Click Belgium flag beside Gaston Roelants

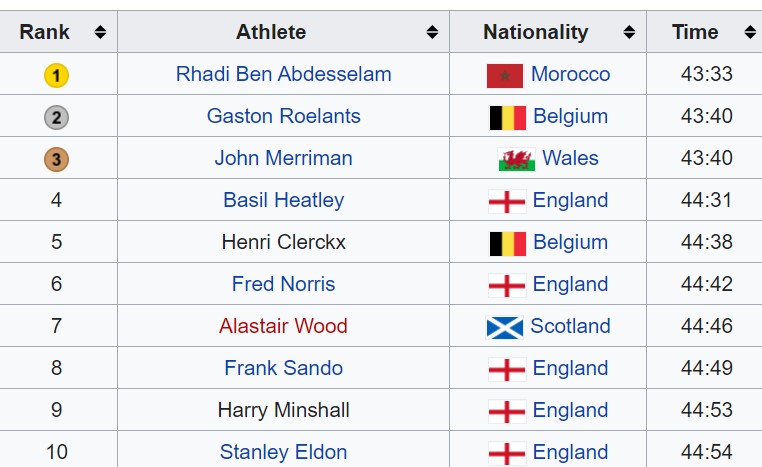(507, 118)
